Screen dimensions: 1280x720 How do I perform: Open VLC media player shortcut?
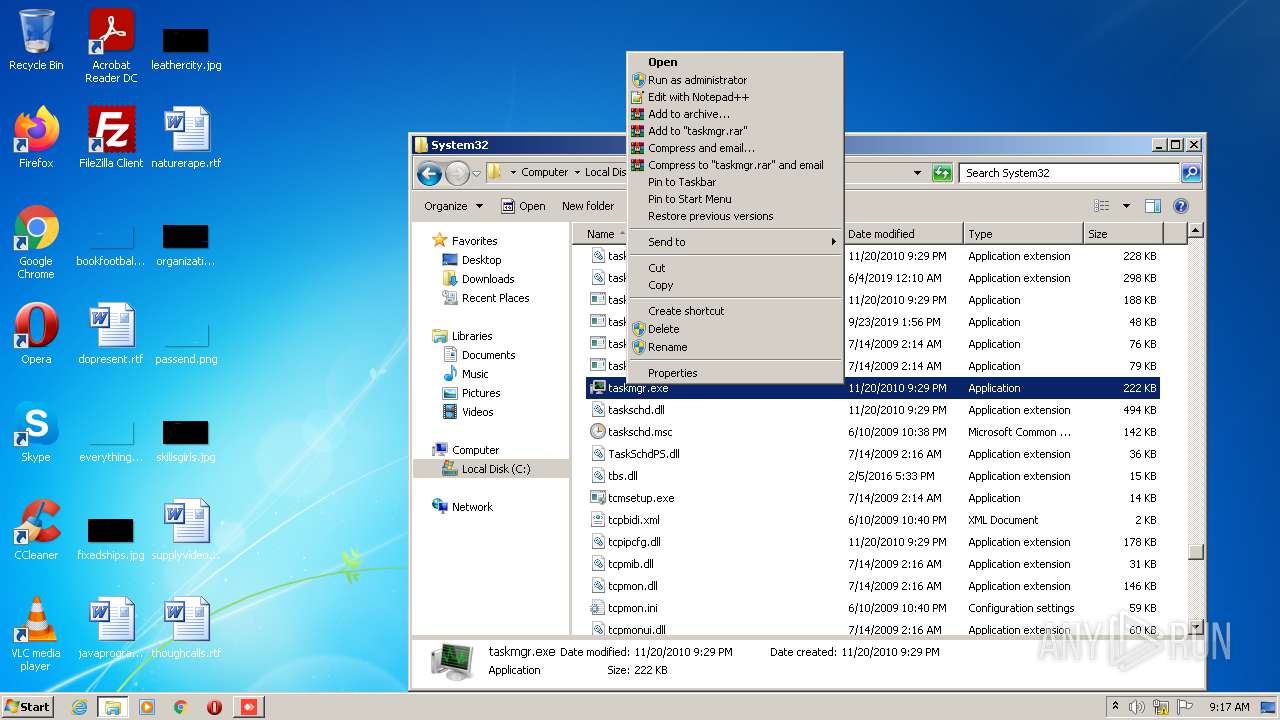click(x=36, y=634)
